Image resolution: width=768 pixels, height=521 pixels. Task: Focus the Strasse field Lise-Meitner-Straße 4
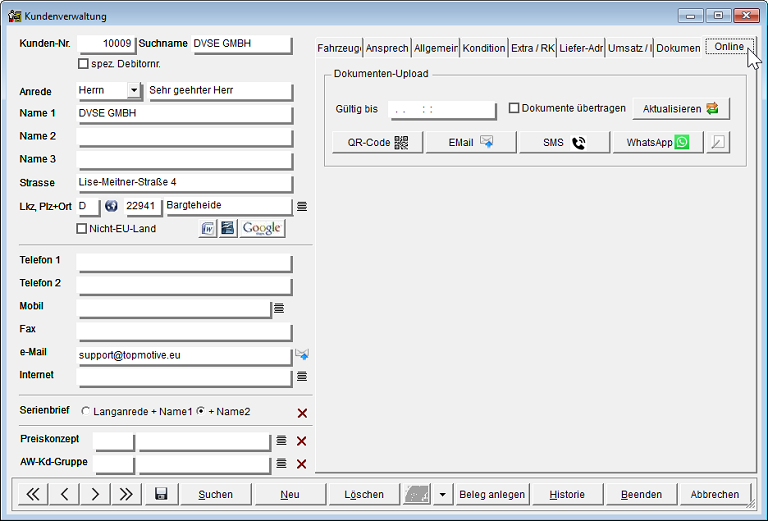click(x=185, y=183)
